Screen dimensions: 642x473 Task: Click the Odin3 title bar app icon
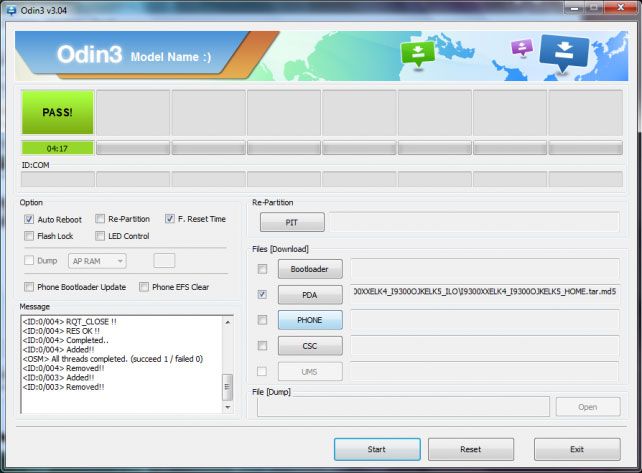tap(11, 10)
